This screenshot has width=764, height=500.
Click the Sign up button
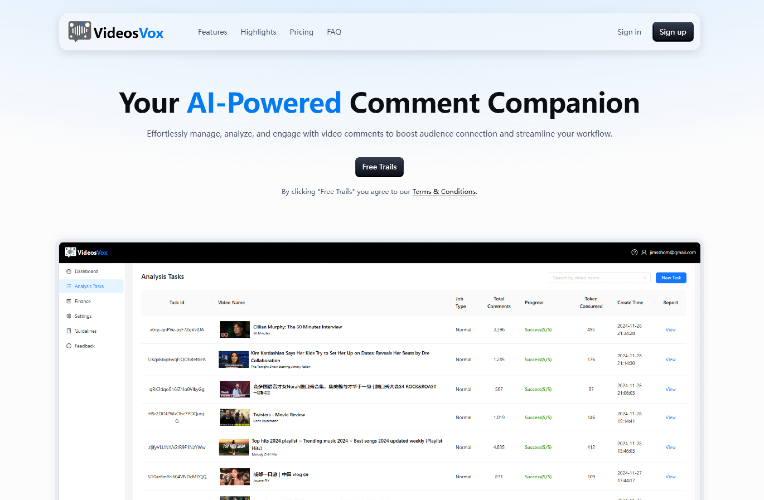pyautogui.click(x=673, y=32)
